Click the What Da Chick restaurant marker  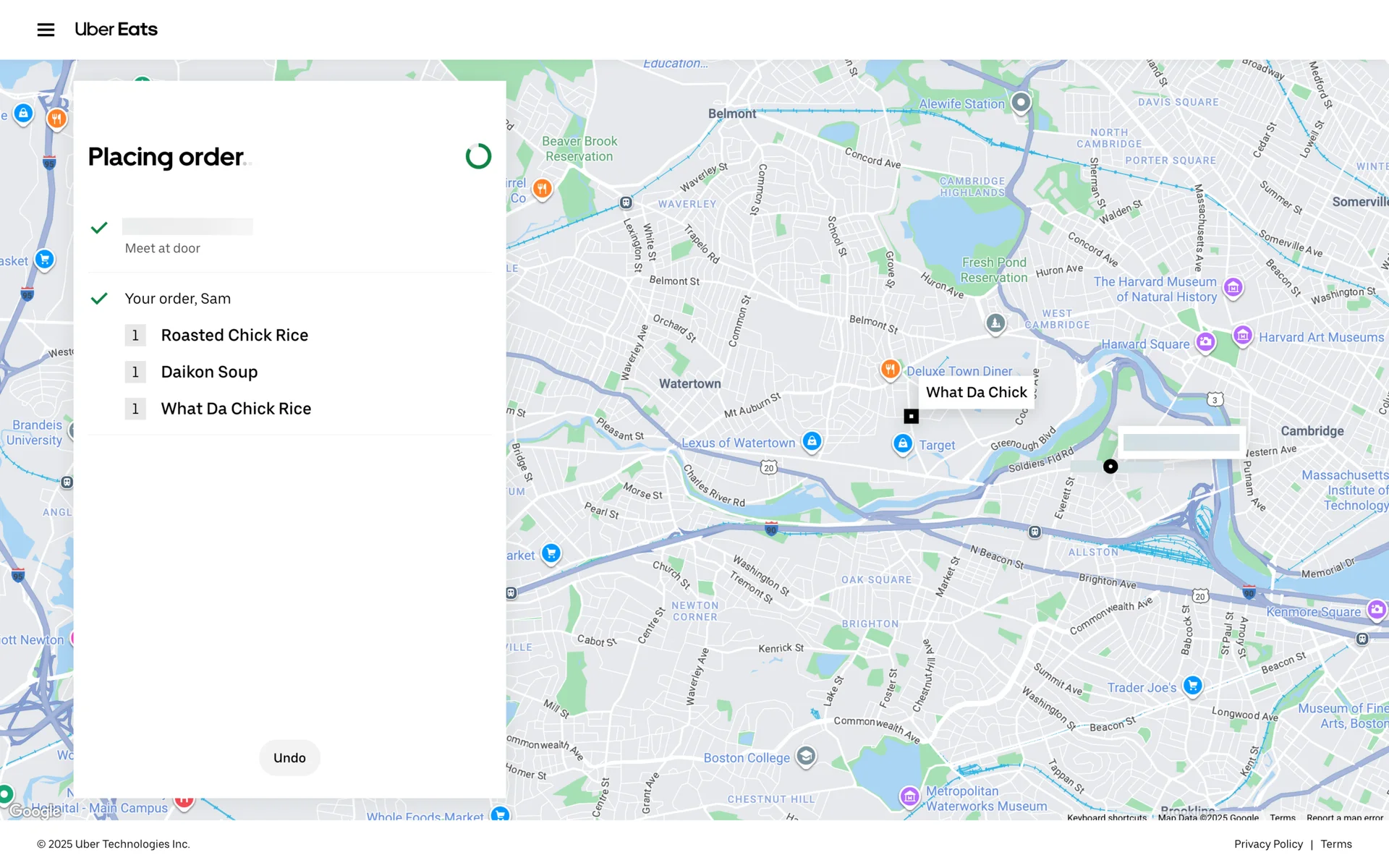point(911,416)
